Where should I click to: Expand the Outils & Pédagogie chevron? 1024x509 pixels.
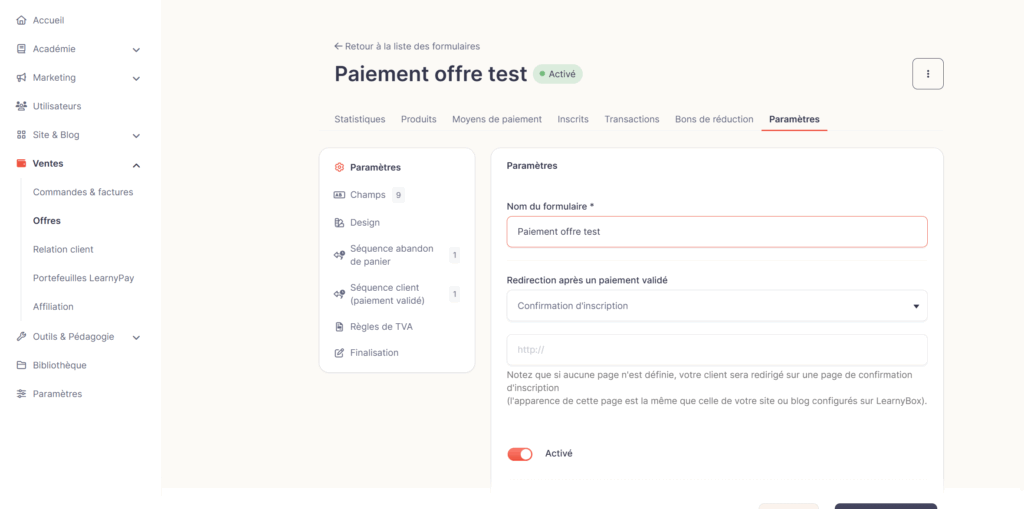pyautogui.click(x=136, y=338)
